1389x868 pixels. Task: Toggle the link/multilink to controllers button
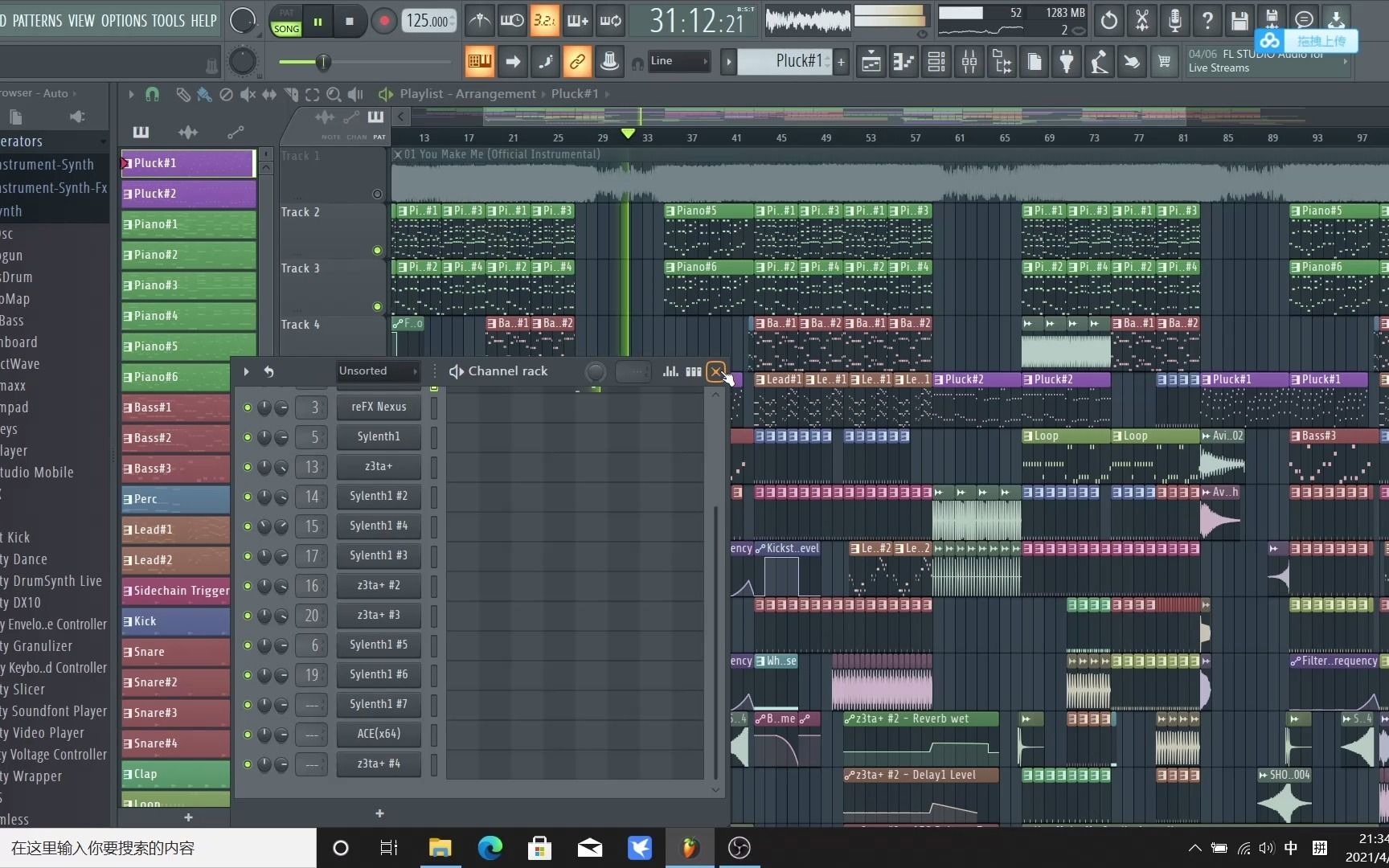(577, 61)
